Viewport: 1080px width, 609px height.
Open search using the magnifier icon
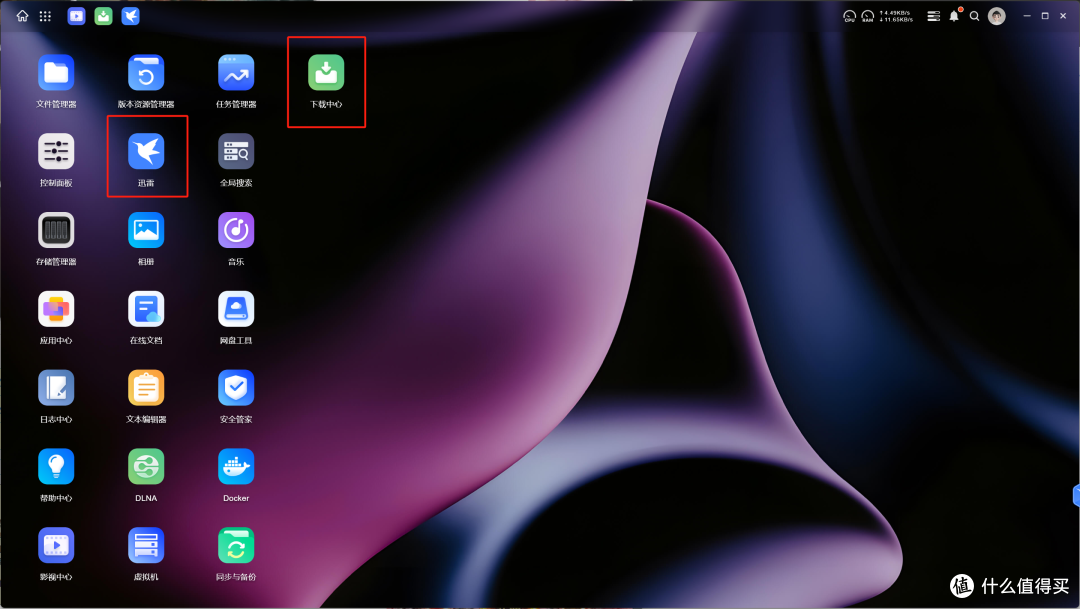pyautogui.click(x=975, y=16)
